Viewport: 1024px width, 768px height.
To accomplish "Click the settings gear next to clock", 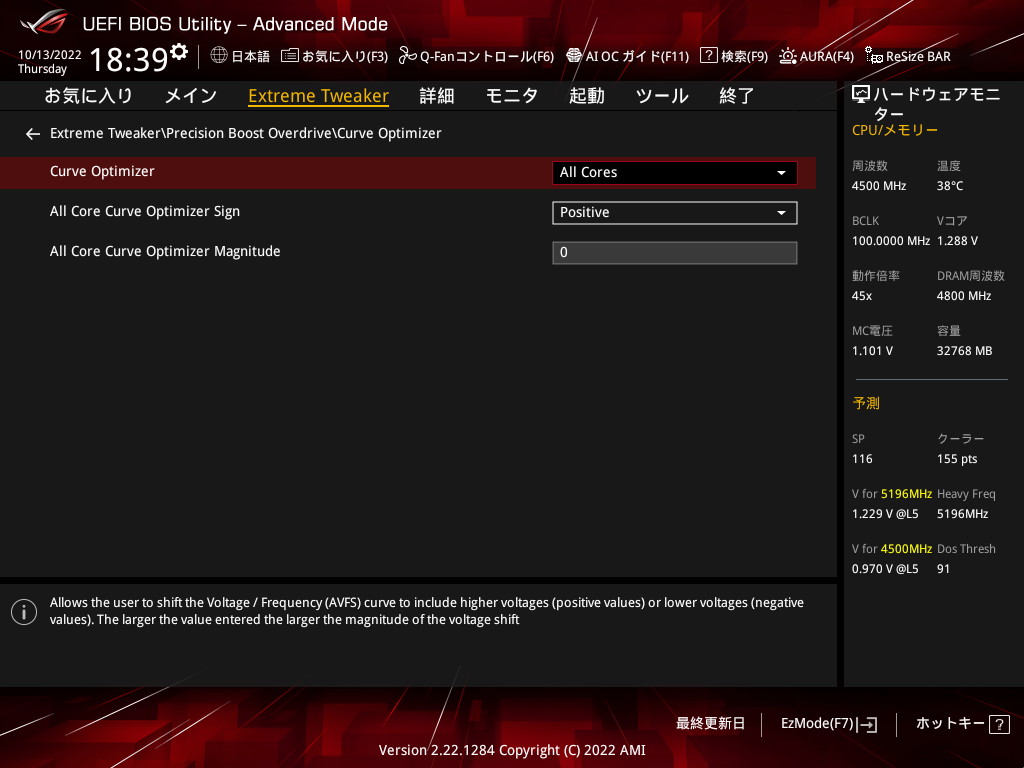I will coord(179,51).
